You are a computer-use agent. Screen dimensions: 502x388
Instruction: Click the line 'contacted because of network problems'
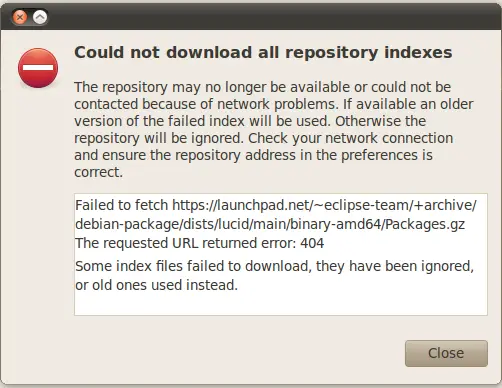point(273,104)
